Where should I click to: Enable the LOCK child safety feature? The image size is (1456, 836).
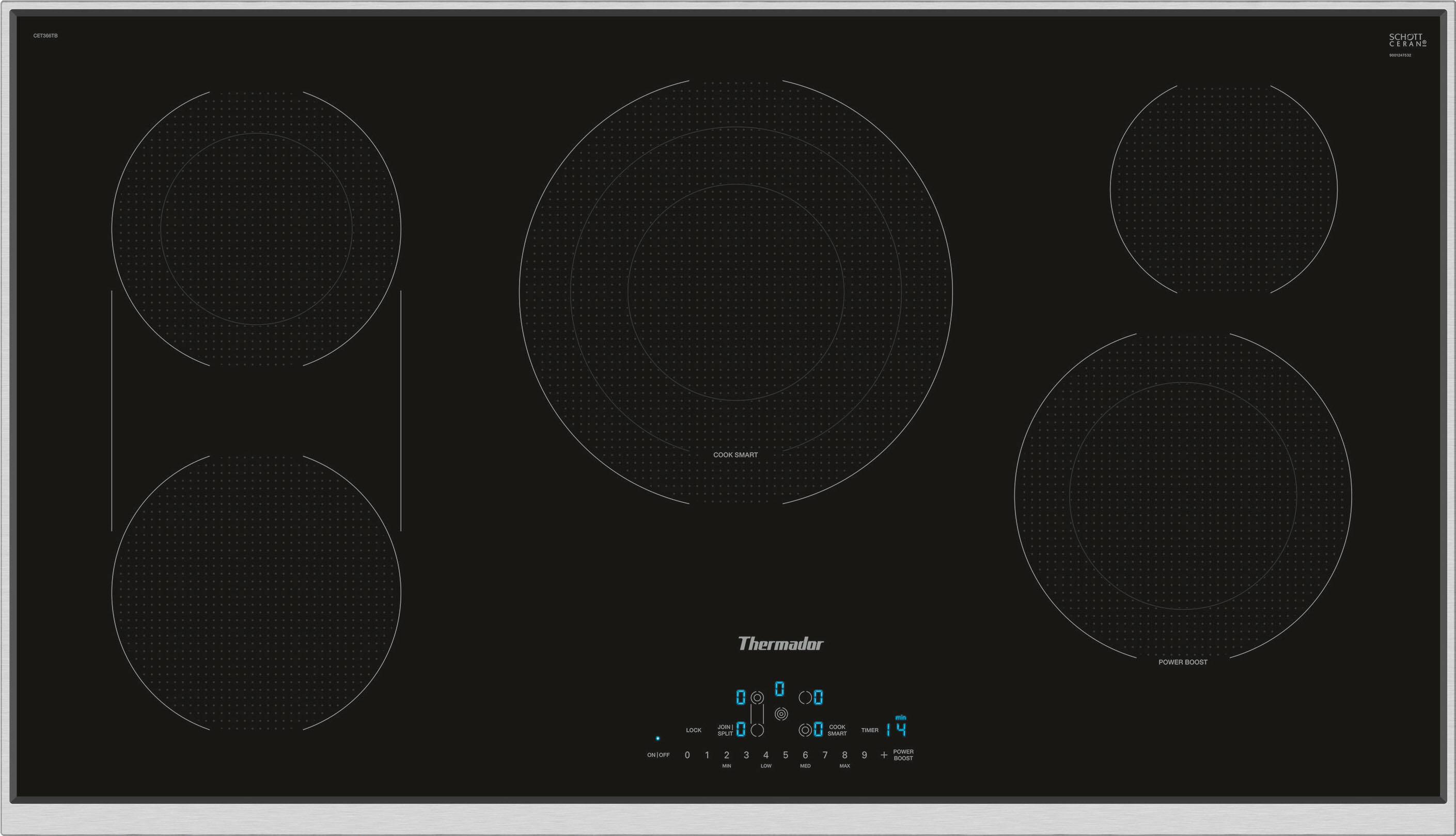pos(694,730)
